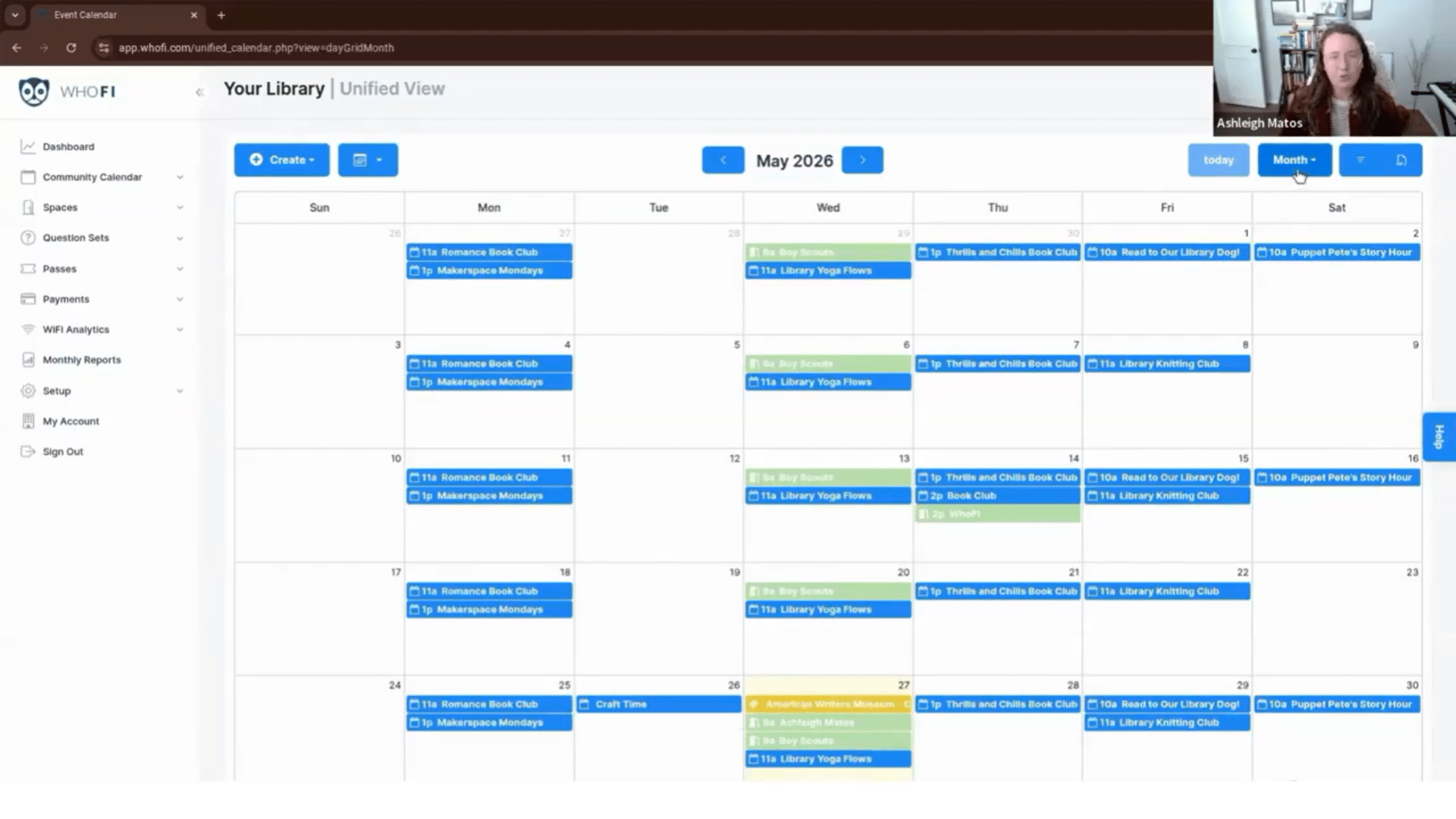Click the day number 23 cell
1456x819 pixels.
[1412, 572]
